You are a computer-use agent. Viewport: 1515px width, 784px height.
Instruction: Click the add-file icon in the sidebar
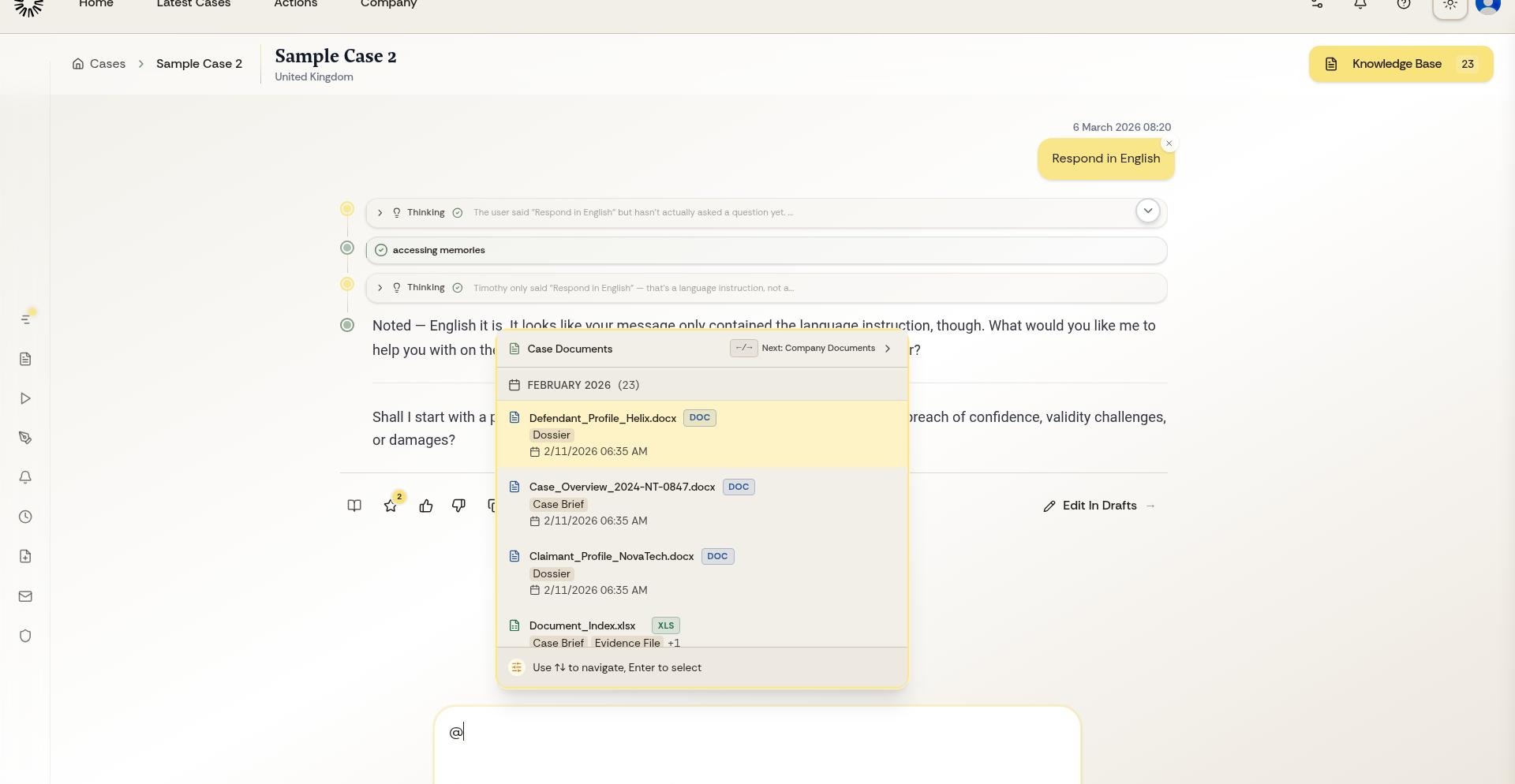click(25, 556)
